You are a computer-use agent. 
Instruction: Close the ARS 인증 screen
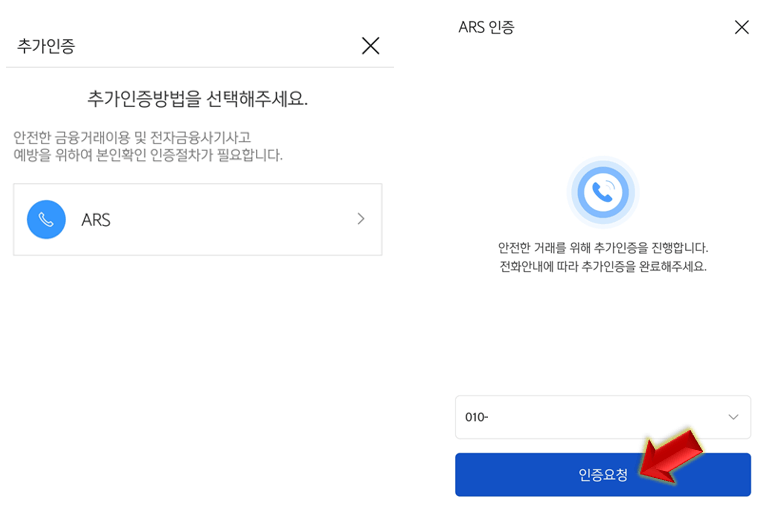[x=742, y=27]
